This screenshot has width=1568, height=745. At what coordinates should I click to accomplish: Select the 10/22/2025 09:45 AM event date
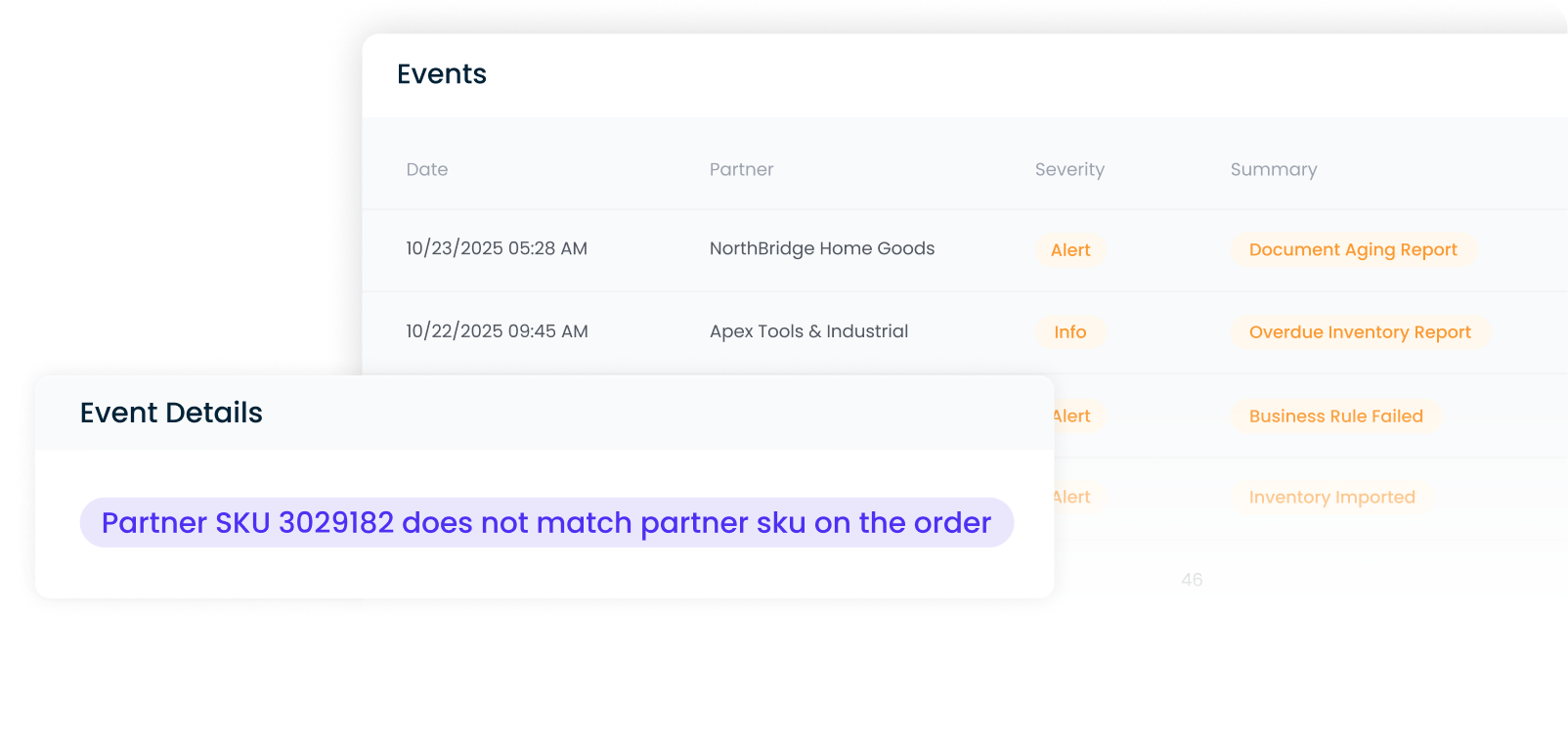coord(497,331)
